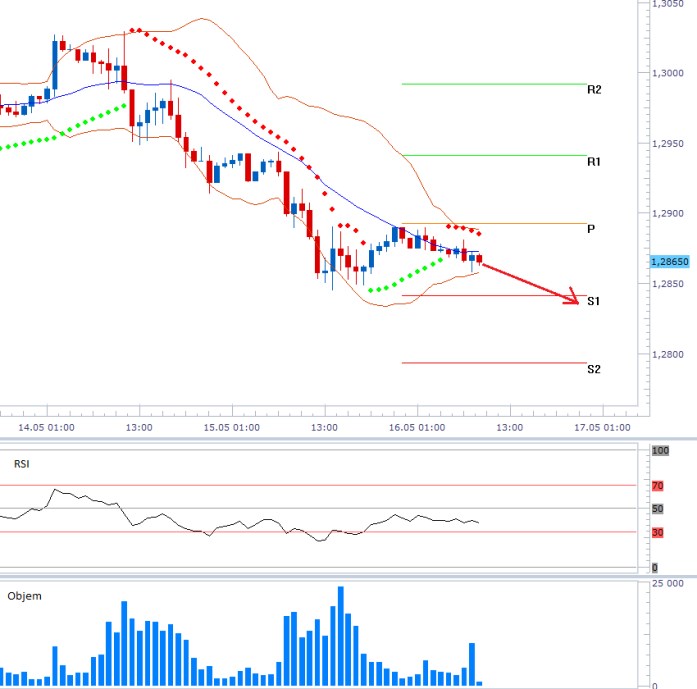Click the S2 support level label
This screenshot has width=697, height=689.
[x=594, y=369]
